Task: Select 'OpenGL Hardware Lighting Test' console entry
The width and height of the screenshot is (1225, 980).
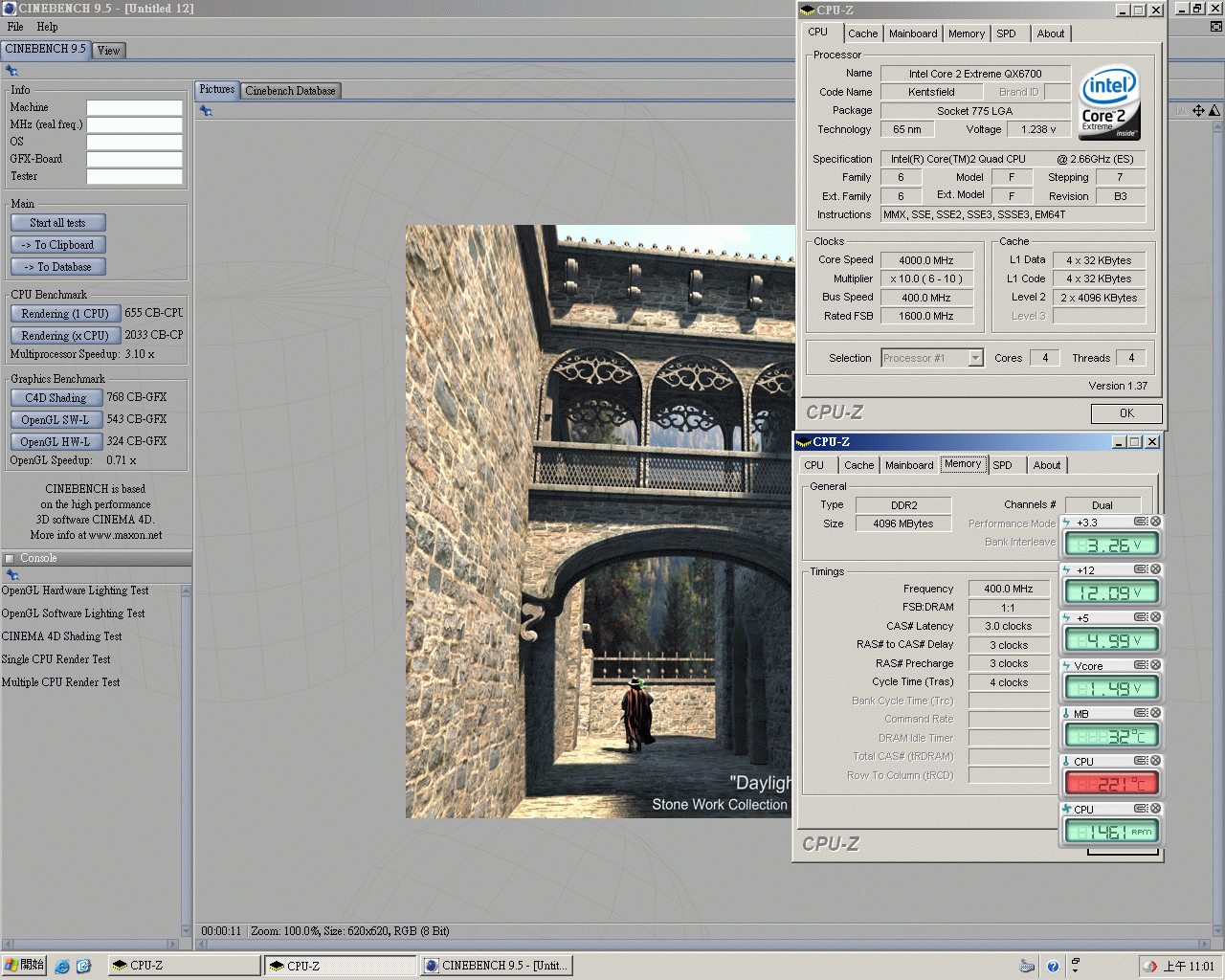Action: (x=76, y=591)
